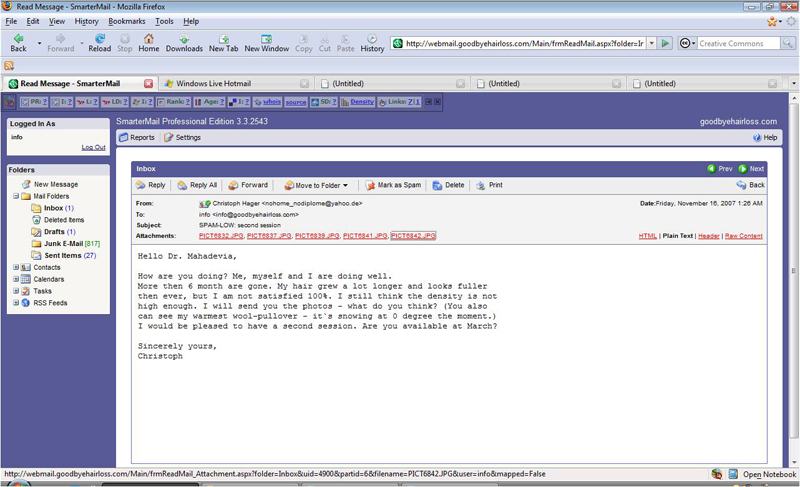Open the Bookmarks menu

coord(126,21)
